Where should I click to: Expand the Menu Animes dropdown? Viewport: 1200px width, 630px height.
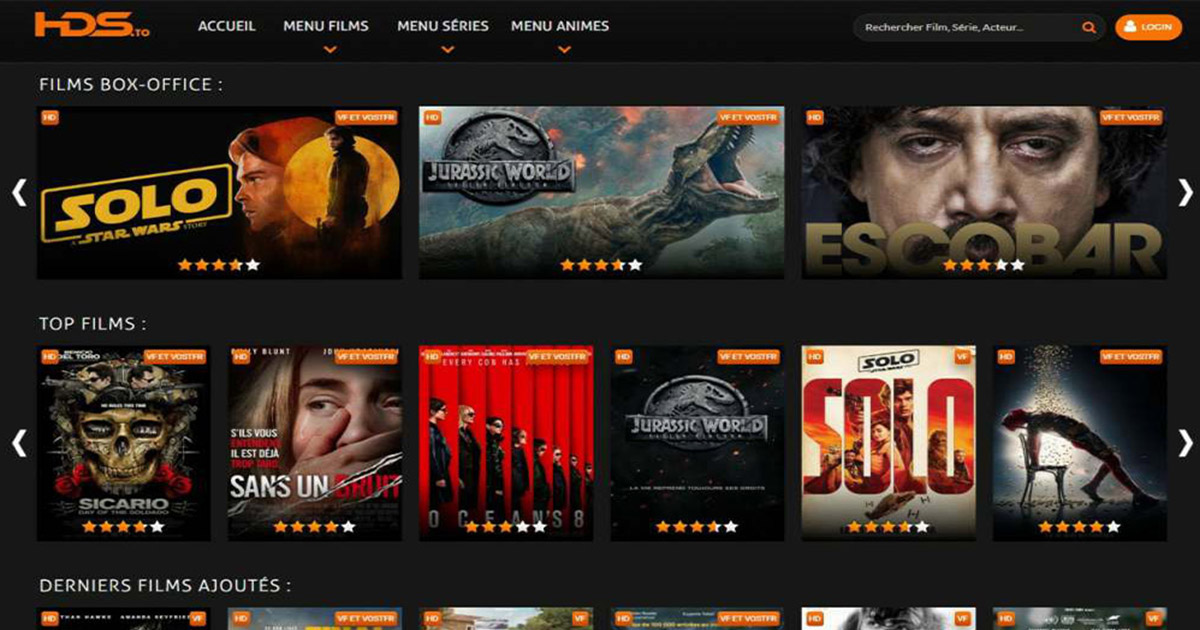[x=560, y=27]
